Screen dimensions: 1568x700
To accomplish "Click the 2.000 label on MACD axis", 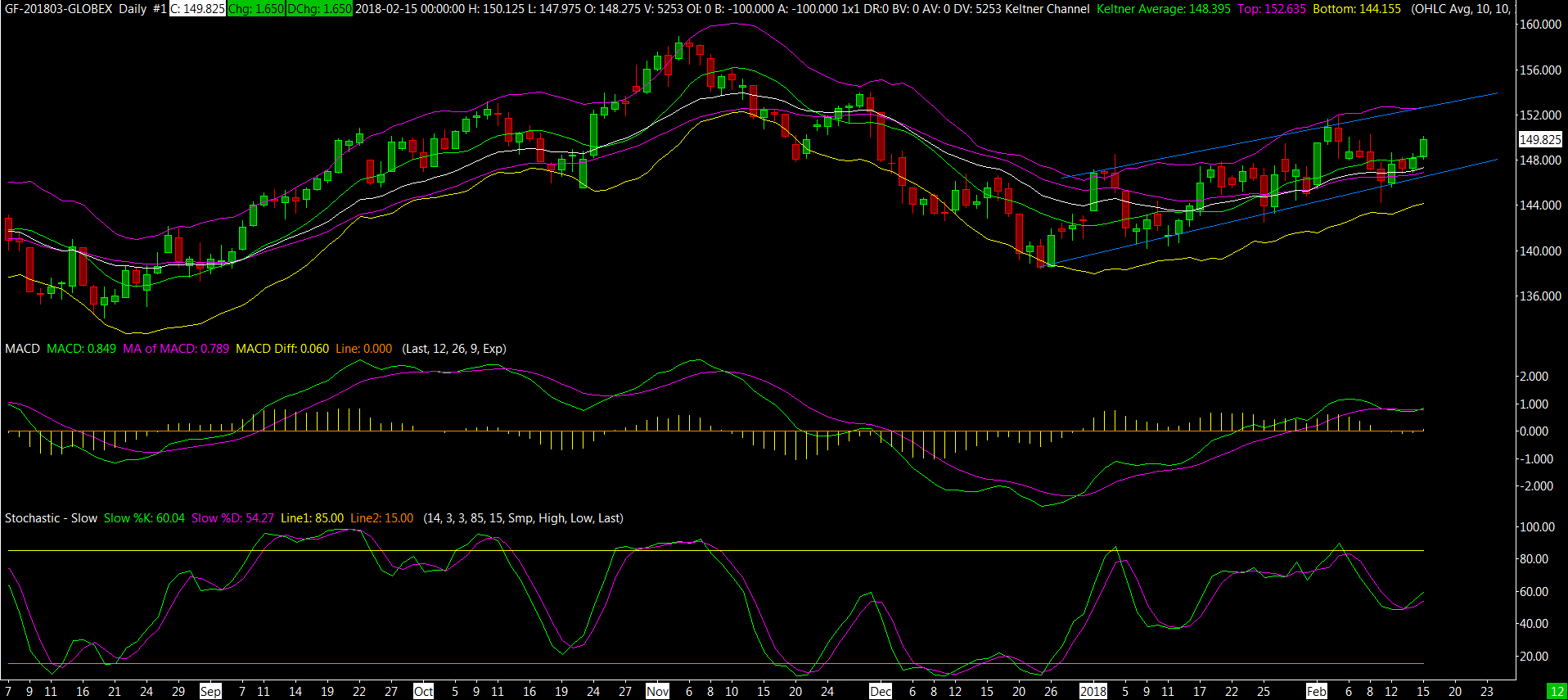I will tap(1534, 377).
